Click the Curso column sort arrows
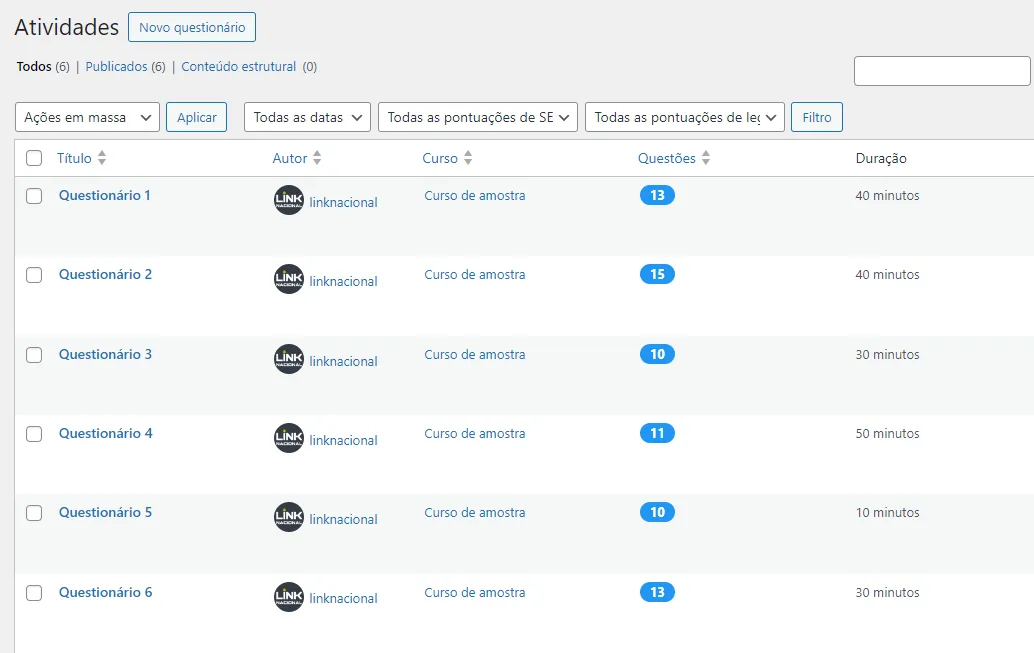This screenshot has width=1034, height=653. pyautogui.click(x=468, y=158)
